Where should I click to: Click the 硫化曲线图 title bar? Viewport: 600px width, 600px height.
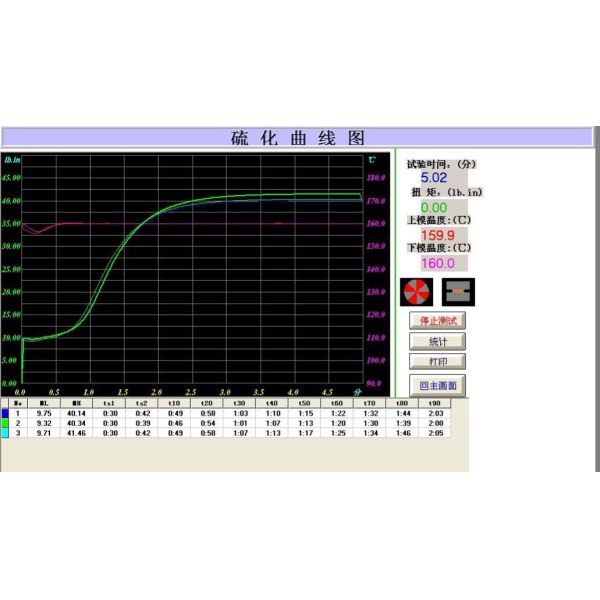point(298,138)
